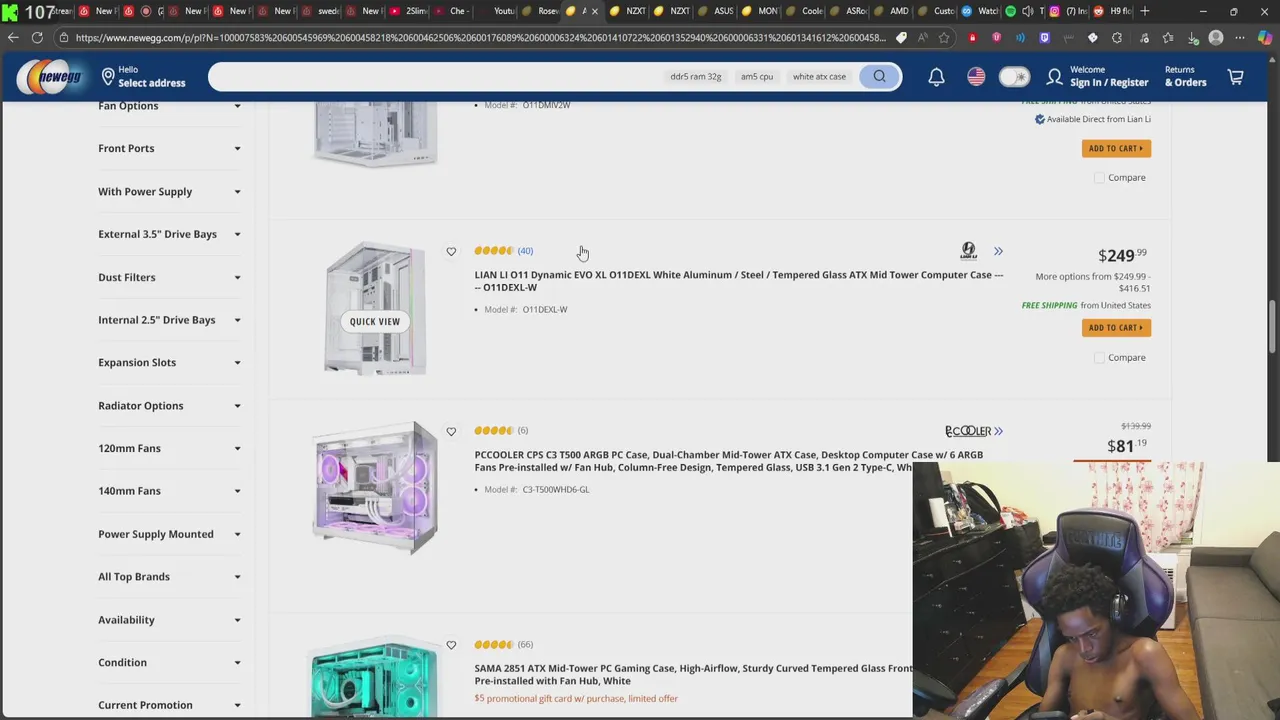1280x720 pixels.
Task: Click the Lian Li brand logo on O11DEXL-W
Action: click(968, 251)
